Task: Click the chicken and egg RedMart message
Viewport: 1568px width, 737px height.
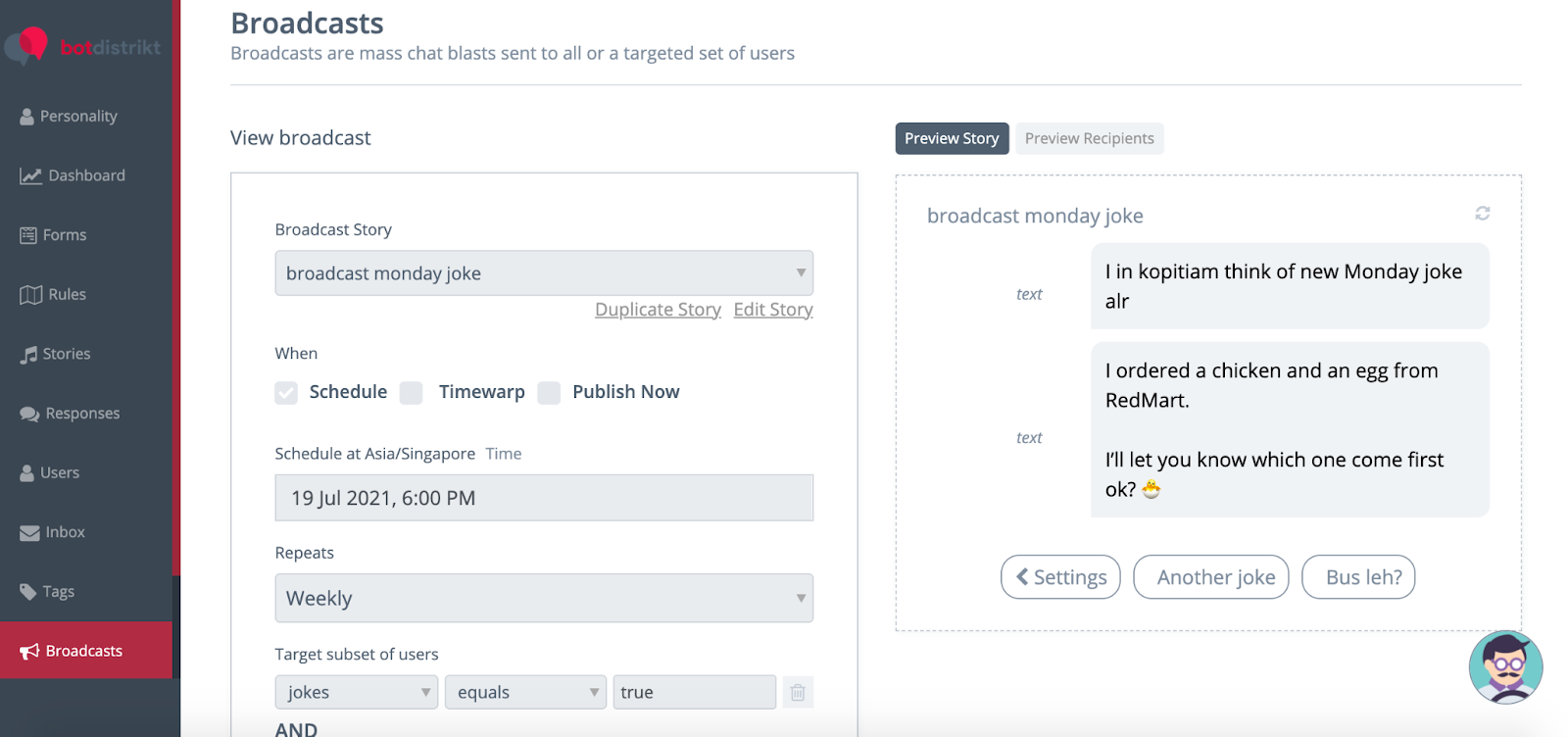Action: pyautogui.click(x=1290, y=429)
